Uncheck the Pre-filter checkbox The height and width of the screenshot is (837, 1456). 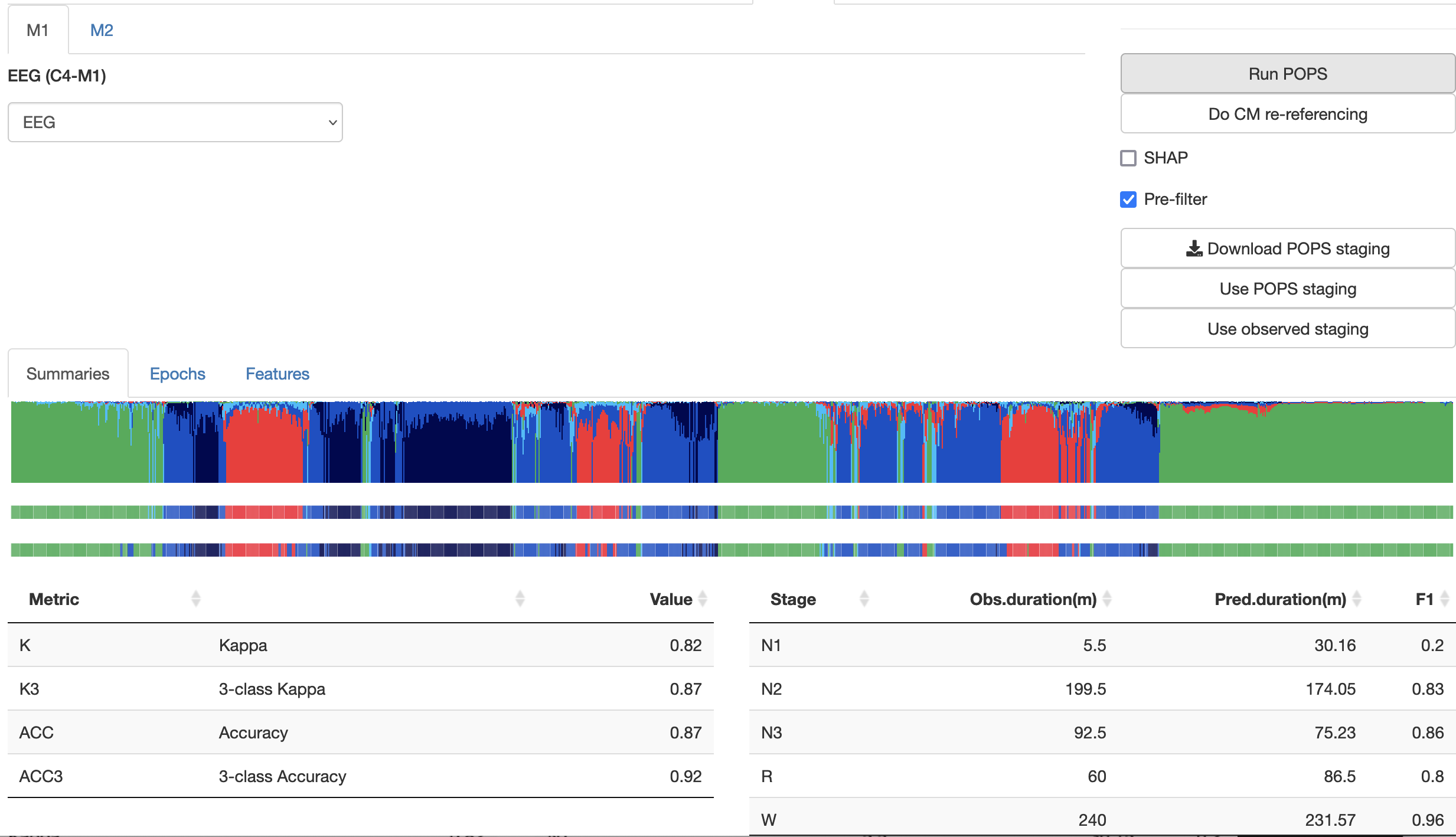pos(1128,200)
